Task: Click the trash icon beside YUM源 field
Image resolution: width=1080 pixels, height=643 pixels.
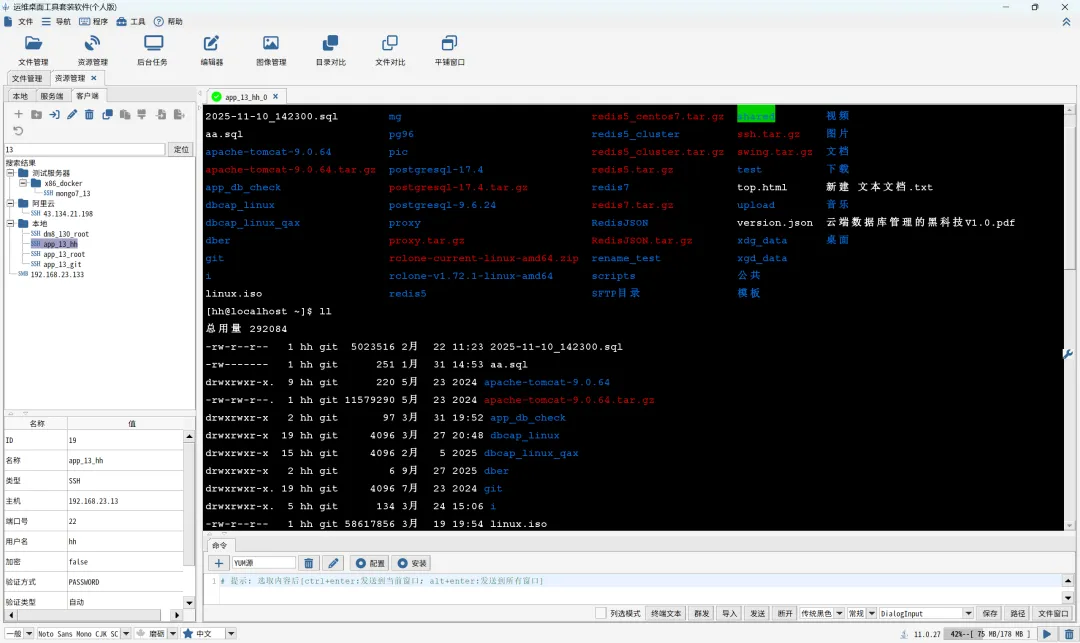Action: tap(308, 563)
